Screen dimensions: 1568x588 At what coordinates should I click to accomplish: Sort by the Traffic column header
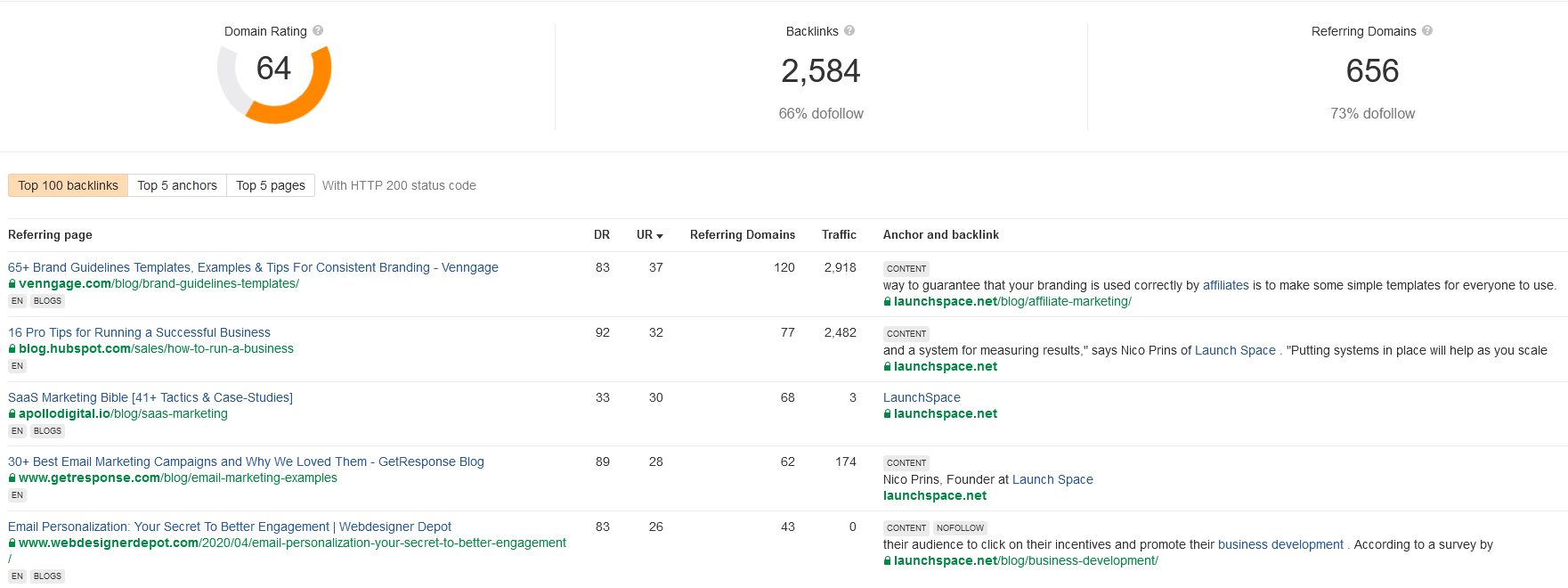(x=839, y=235)
